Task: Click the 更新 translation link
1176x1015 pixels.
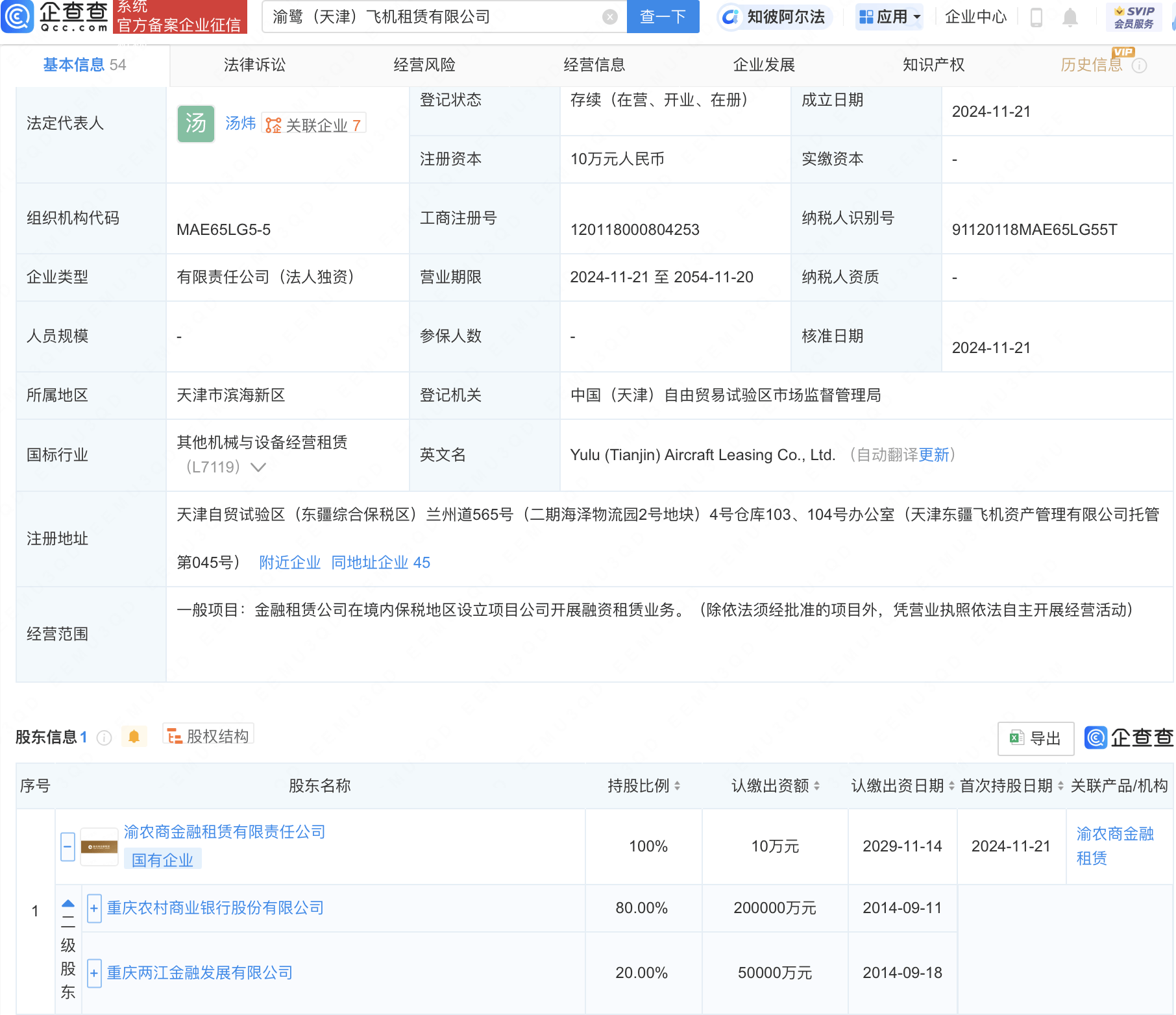Action: coord(934,455)
